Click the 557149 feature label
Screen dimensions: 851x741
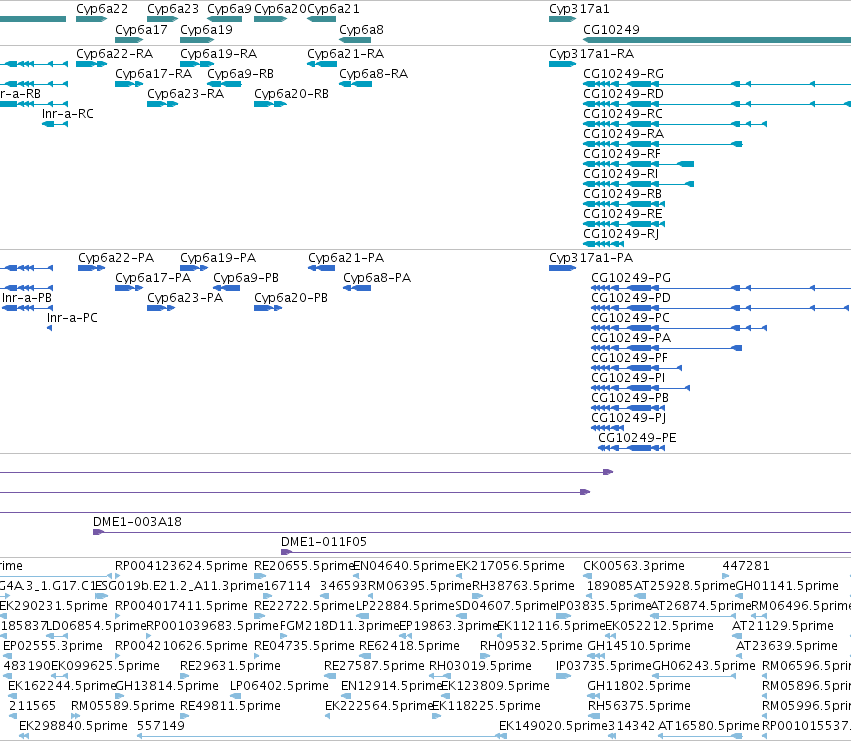161,725
